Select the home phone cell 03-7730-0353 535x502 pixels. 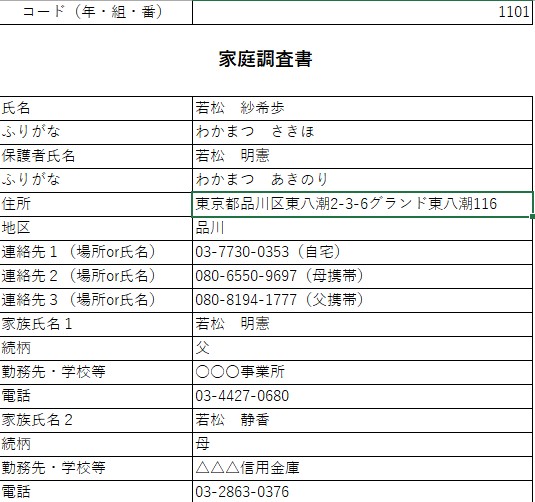362,253
